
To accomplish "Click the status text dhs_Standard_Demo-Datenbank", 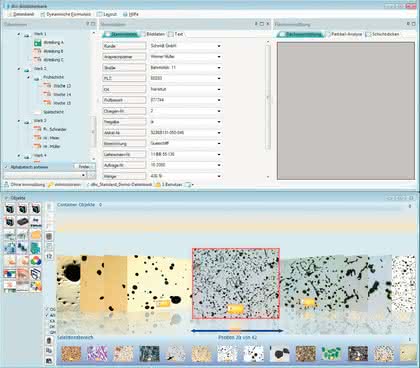I will click(x=121, y=184).
